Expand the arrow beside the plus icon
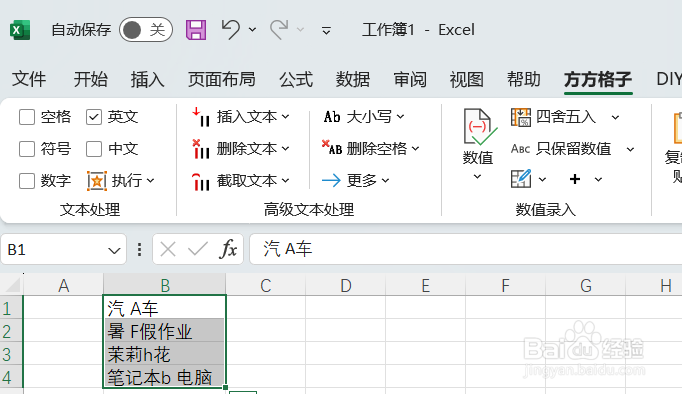The height and width of the screenshot is (394, 682). pos(598,179)
